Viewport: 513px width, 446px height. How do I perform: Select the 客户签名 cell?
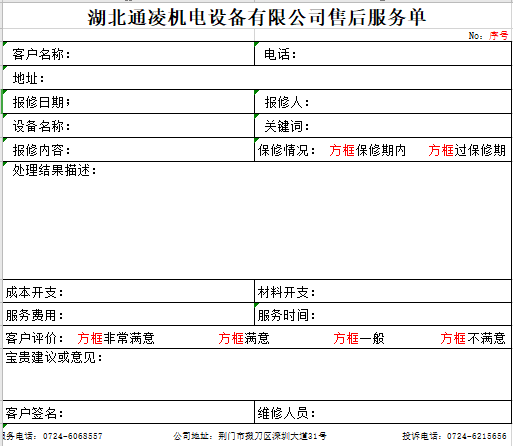click(128, 413)
